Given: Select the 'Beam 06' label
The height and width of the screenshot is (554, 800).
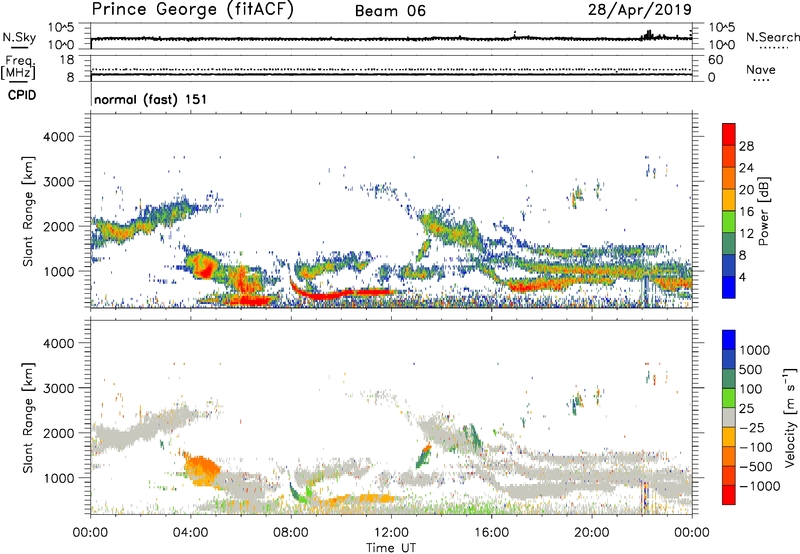Looking at the screenshot, I should pyautogui.click(x=390, y=11).
